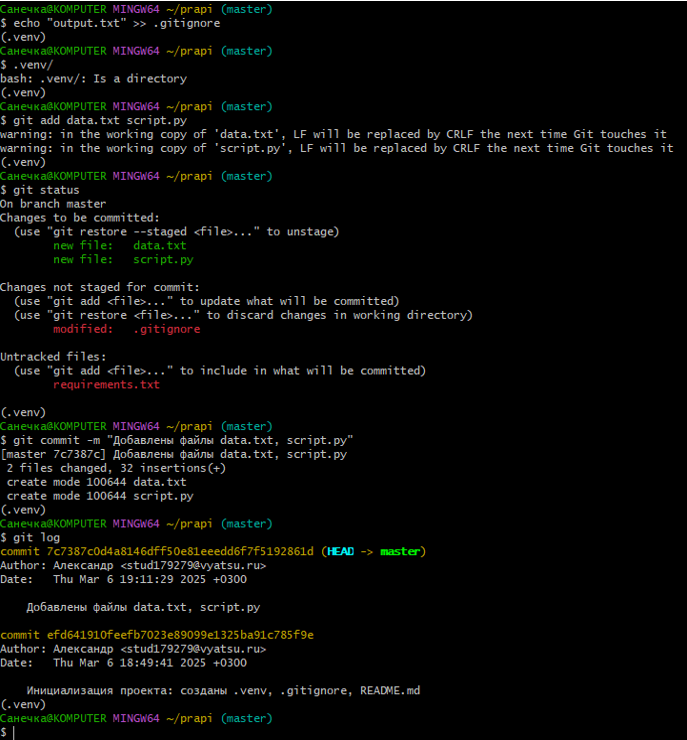Click the "HEAD -> master" ref label
The image size is (687, 740).
373,551
